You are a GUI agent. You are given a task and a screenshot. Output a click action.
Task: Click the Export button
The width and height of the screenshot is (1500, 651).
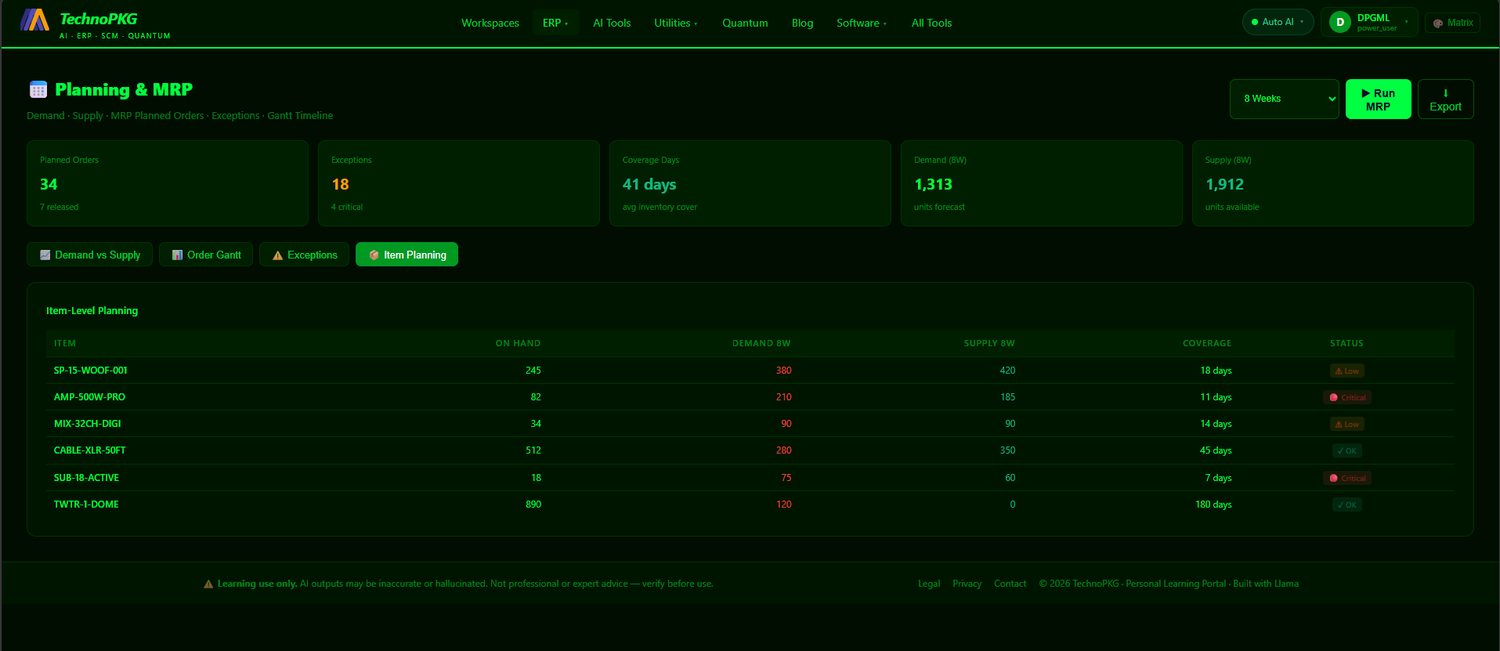(1445, 99)
